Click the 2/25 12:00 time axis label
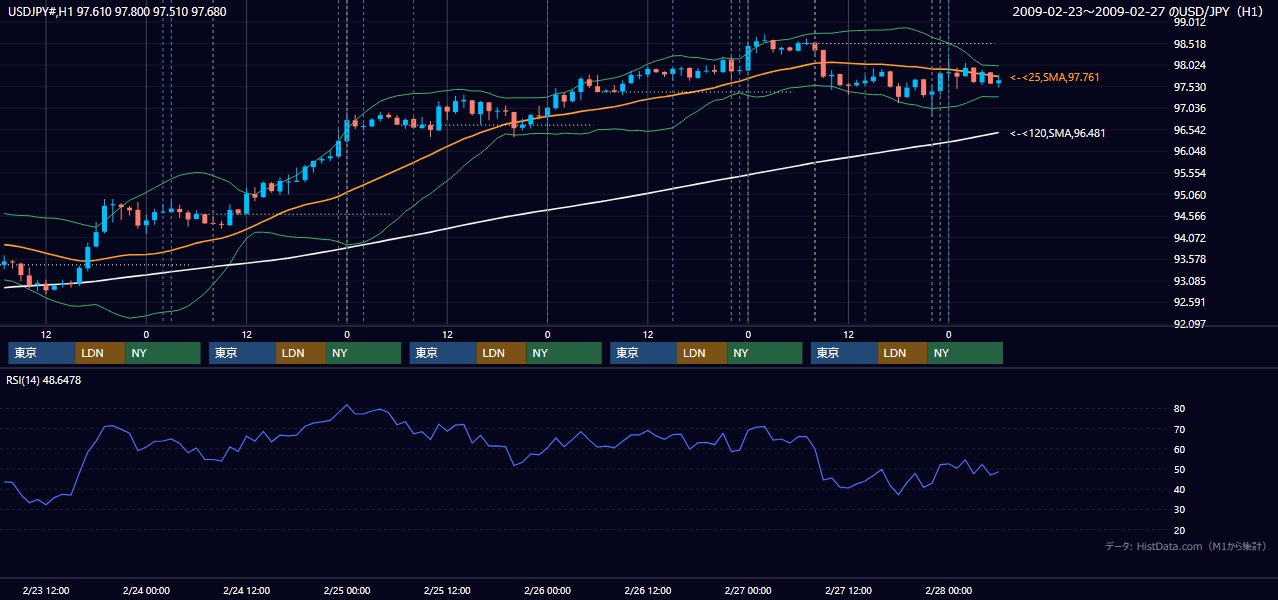 click(447, 590)
